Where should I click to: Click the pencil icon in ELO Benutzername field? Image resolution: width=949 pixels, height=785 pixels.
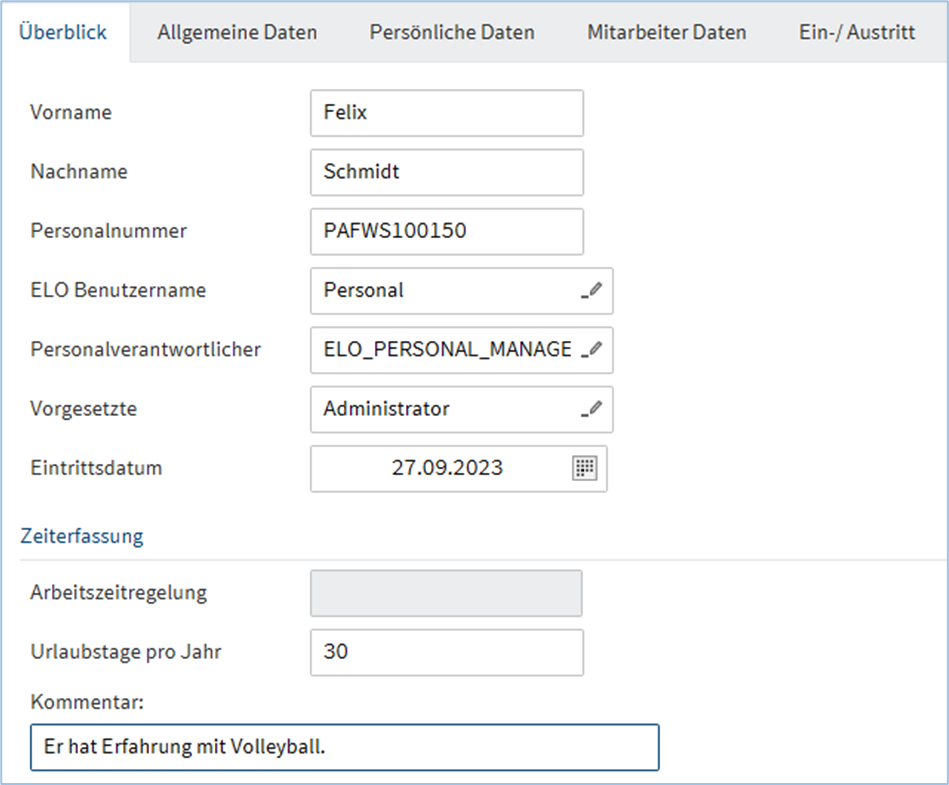click(593, 291)
